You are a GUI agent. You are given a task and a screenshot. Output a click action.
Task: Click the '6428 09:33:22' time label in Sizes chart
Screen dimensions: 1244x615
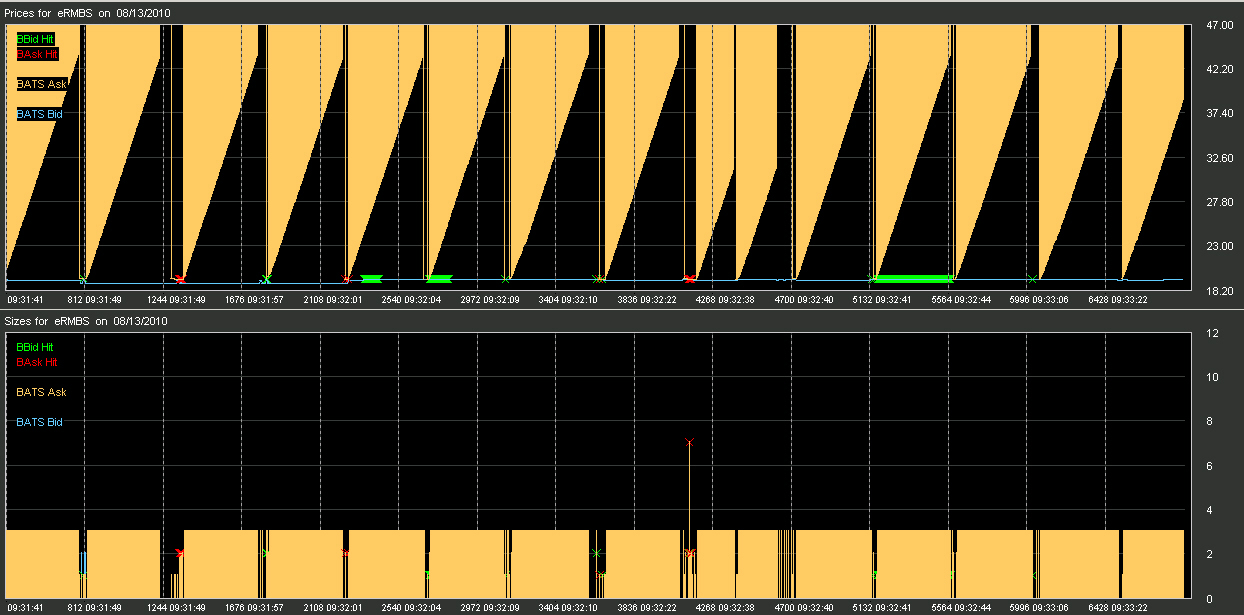tap(1118, 607)
